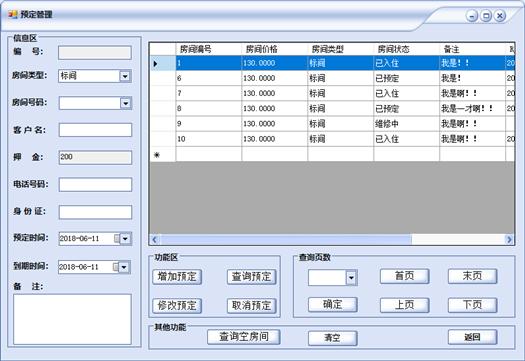Go to 末页 last page
Viewport: 525px width, 361px height.
pyautogui.click(x=472, y=276)
